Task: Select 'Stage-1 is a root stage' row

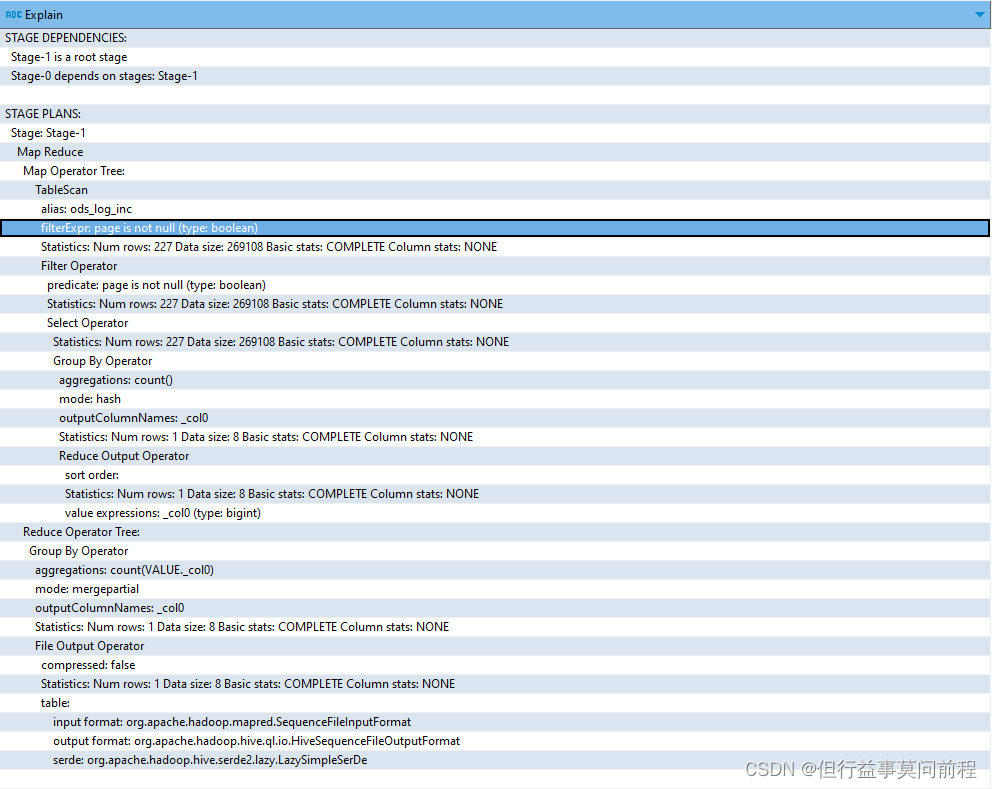Action: [x=495, y=57]
